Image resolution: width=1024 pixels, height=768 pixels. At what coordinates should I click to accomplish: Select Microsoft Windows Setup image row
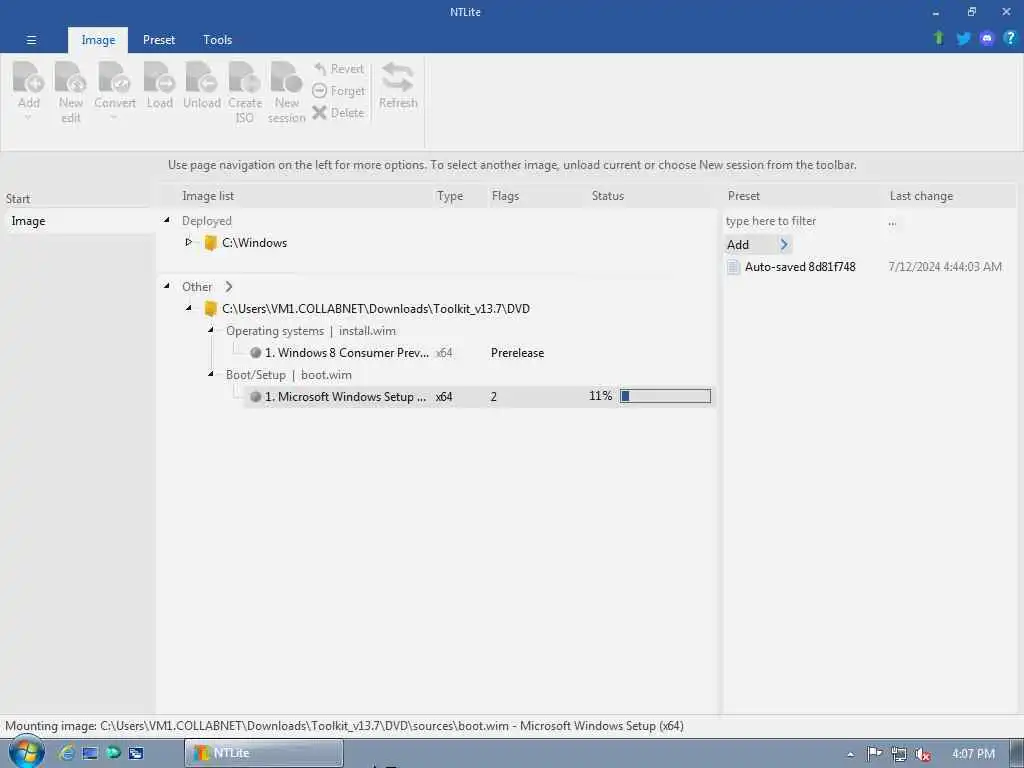(479, 396)
